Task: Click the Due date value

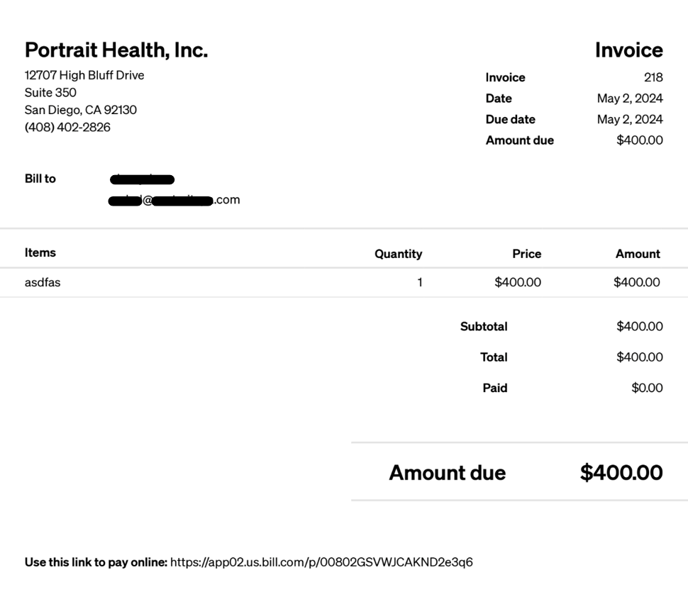Action: click(630, 119)
